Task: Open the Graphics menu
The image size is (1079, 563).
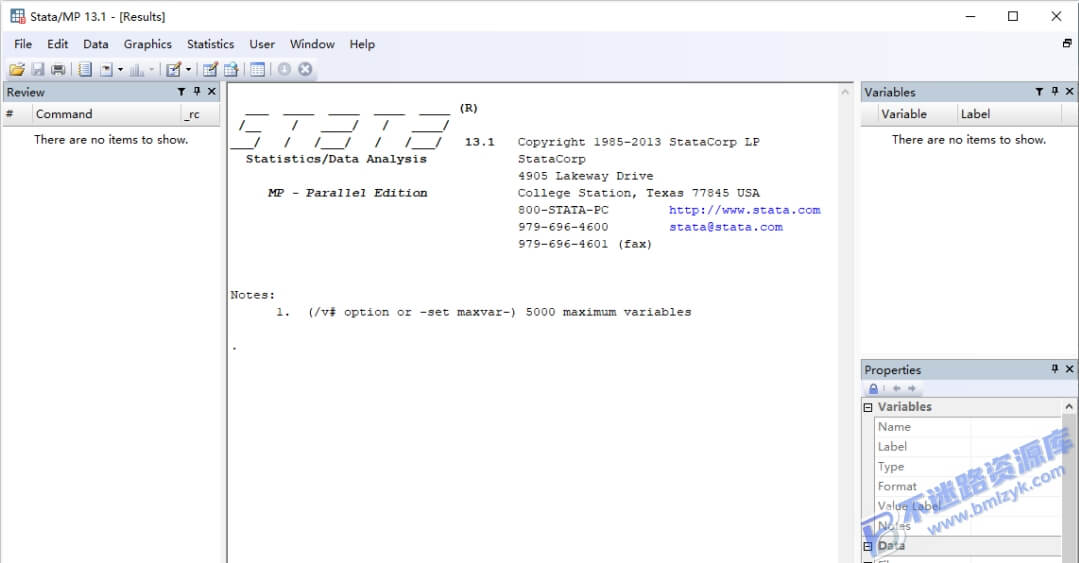Action: pos(148,44)
